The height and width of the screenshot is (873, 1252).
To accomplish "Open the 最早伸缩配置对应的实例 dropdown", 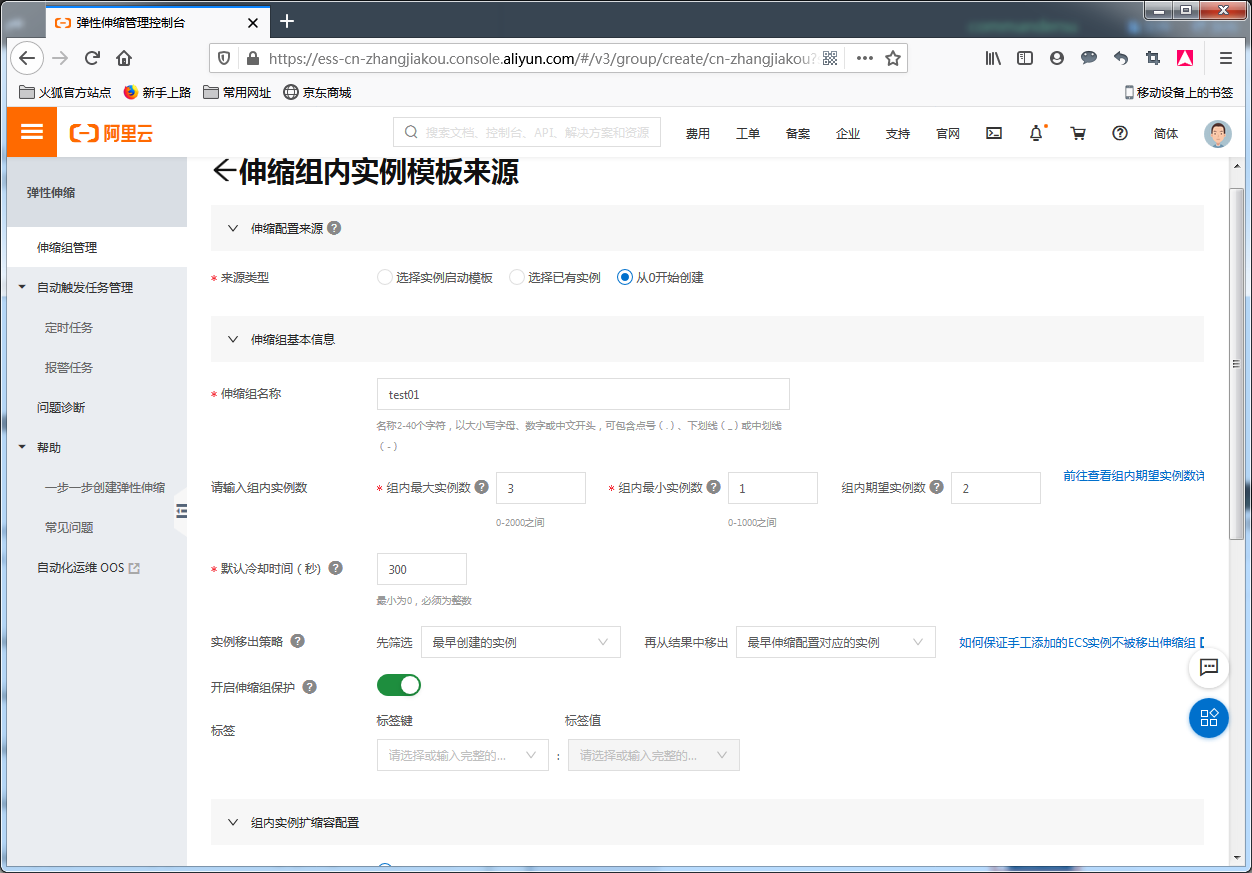I will [x=834, y=642].
